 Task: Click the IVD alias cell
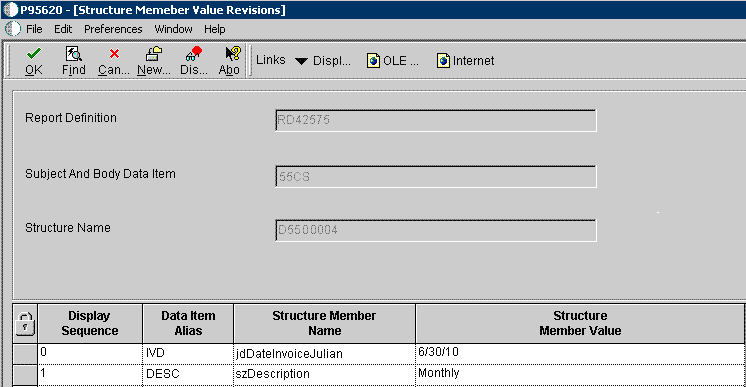(x=188, y=354)
